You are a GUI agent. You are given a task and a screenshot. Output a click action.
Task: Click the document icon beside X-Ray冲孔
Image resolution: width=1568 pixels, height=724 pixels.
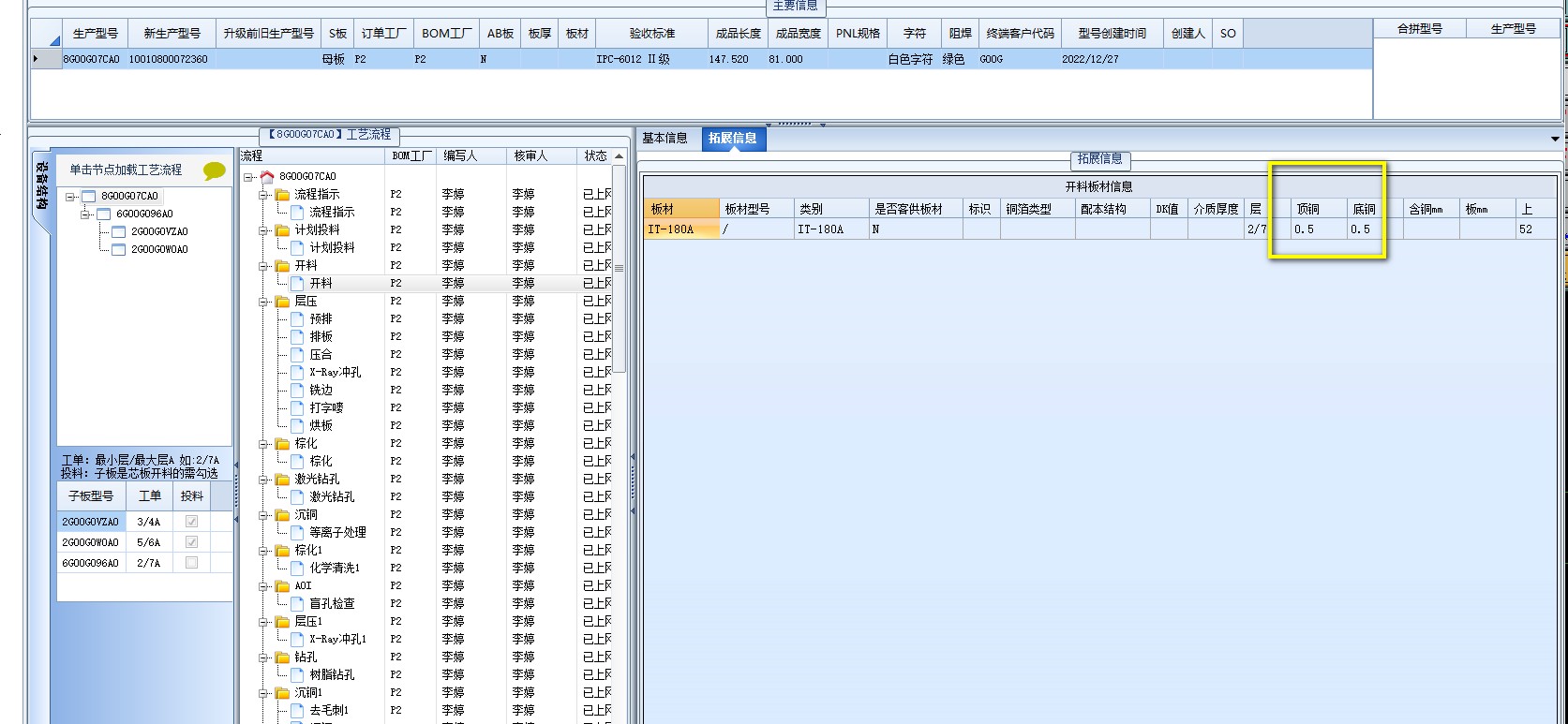297,372
